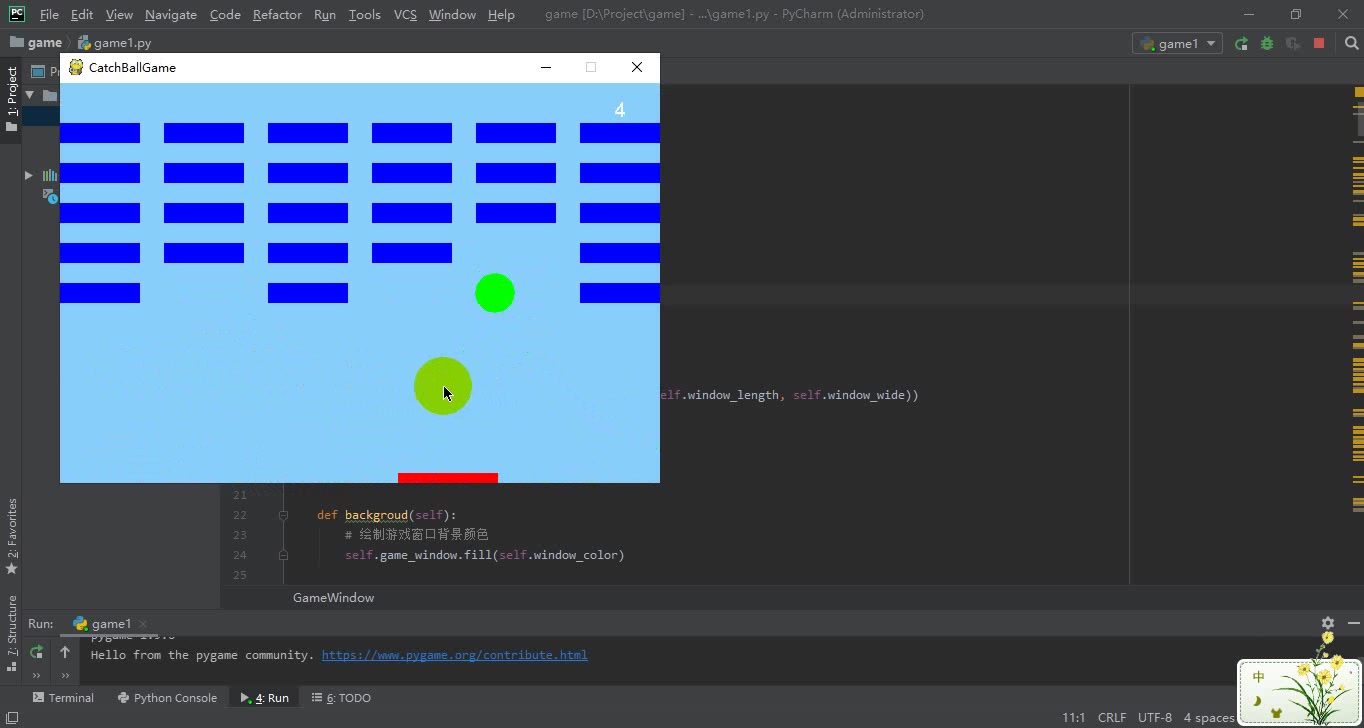
Task: Click the tool windows toggle icon bottom-left
Action: point(12,717)
